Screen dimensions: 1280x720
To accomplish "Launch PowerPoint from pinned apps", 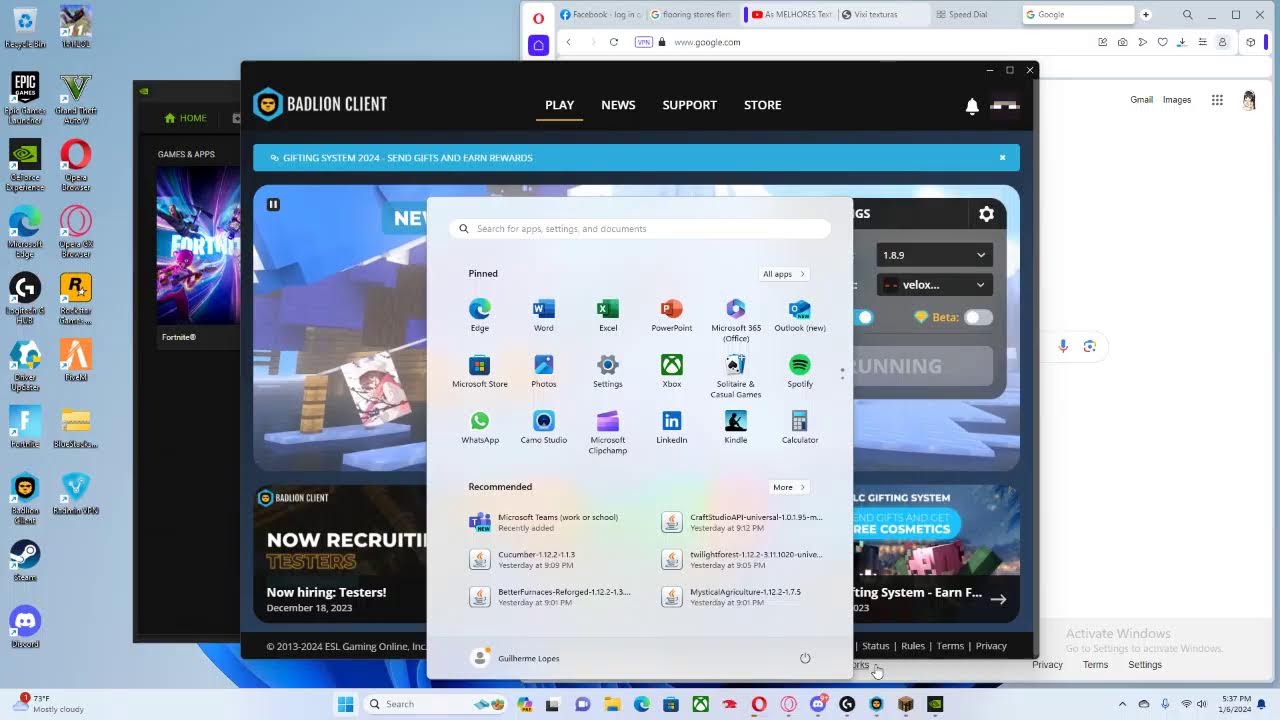I will click(671, 314).
